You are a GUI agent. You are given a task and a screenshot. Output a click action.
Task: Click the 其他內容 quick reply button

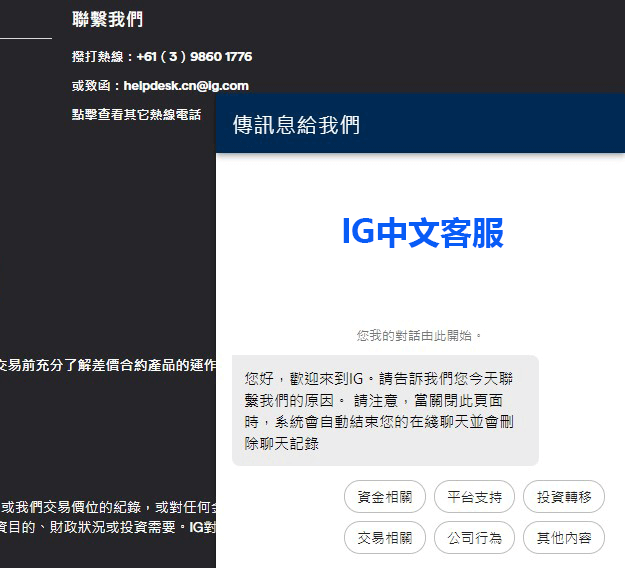point(564,538)
